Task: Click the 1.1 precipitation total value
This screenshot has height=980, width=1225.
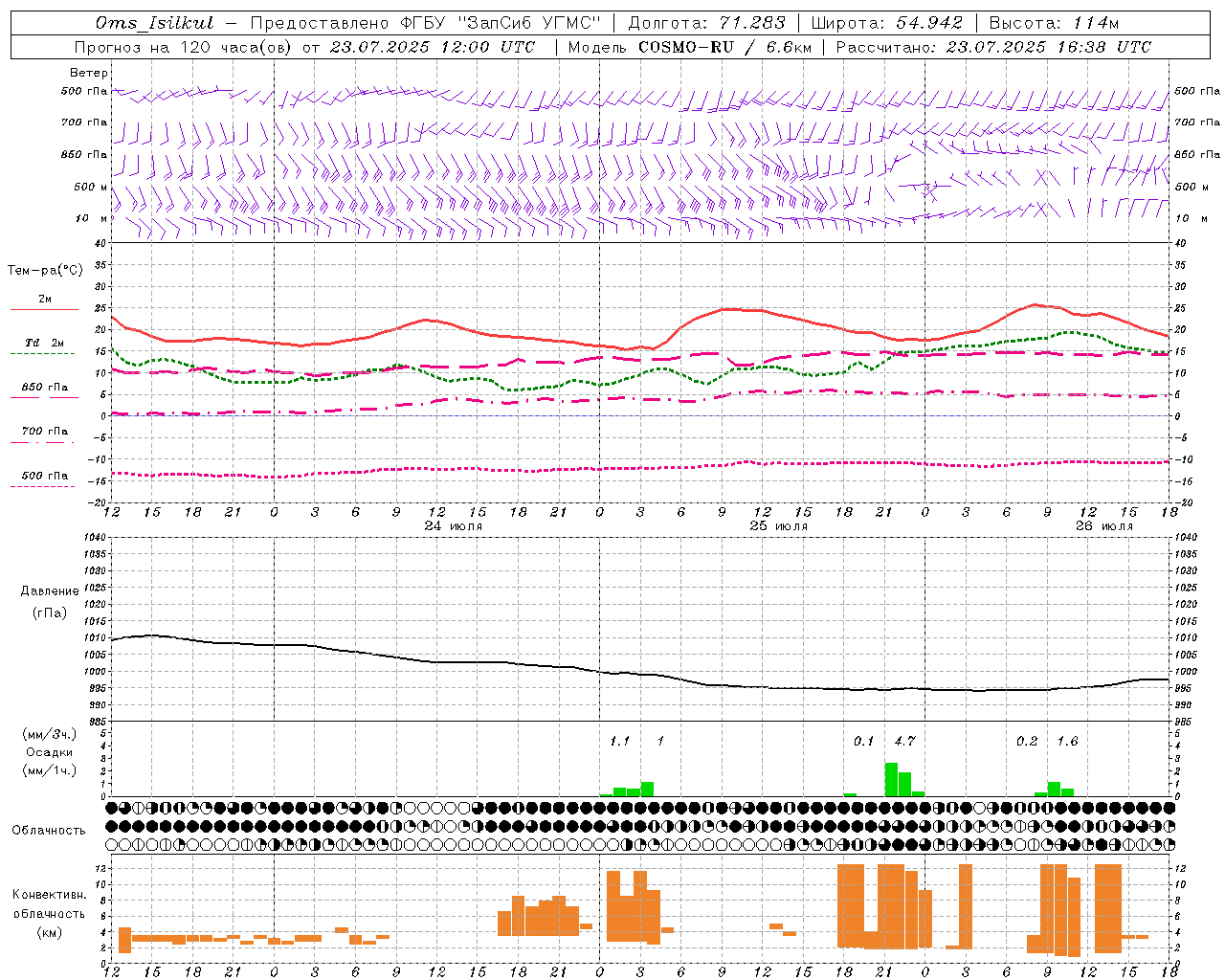Action: pyautogui.click(x=619, y=741)
